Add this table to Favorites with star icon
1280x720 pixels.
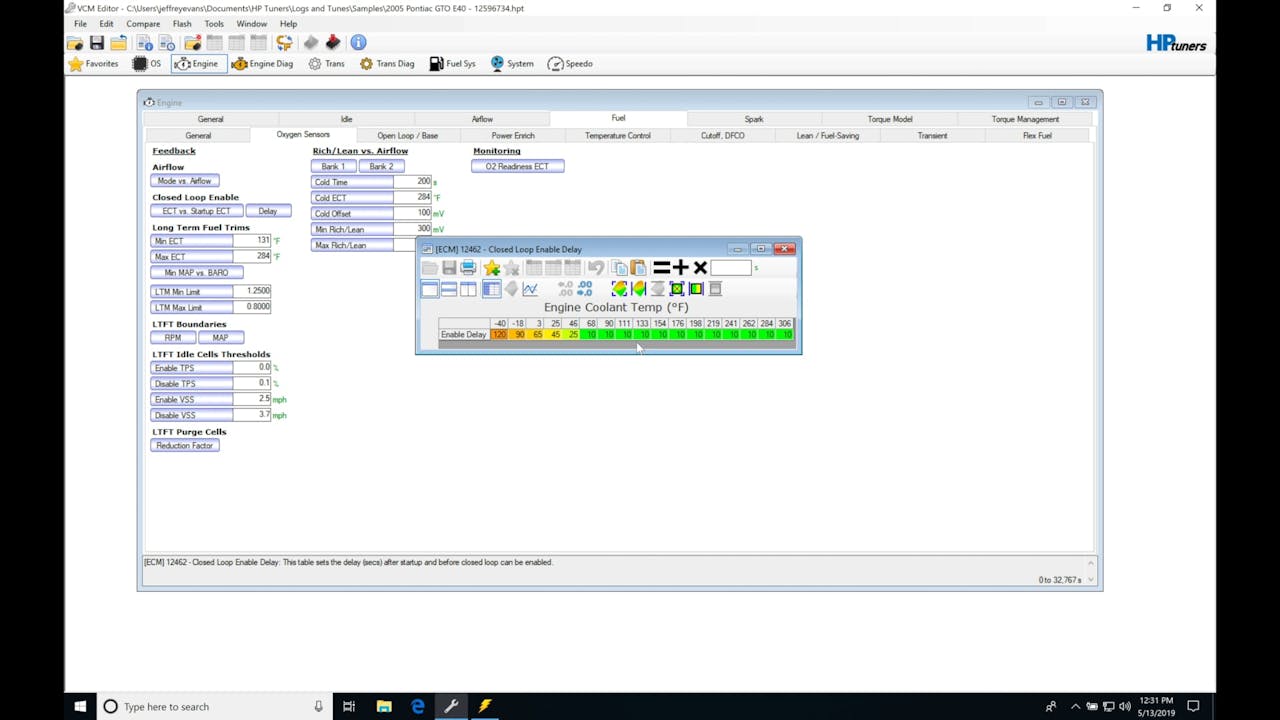click(x=492, y=267)
